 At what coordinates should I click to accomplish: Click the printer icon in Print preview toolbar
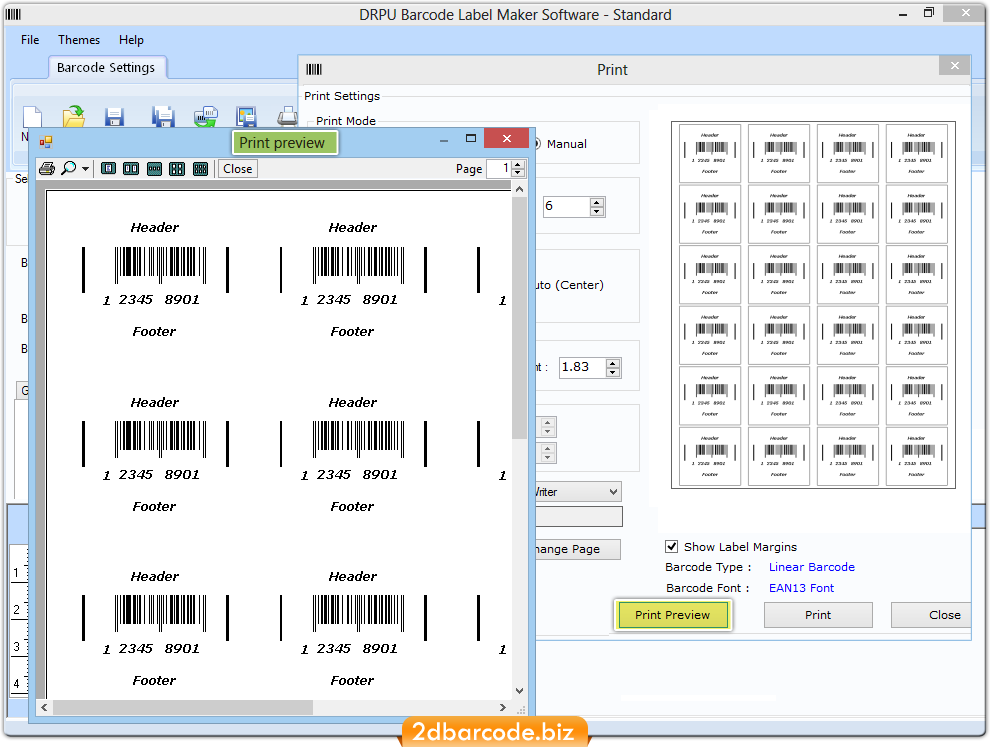pos(47,169)
